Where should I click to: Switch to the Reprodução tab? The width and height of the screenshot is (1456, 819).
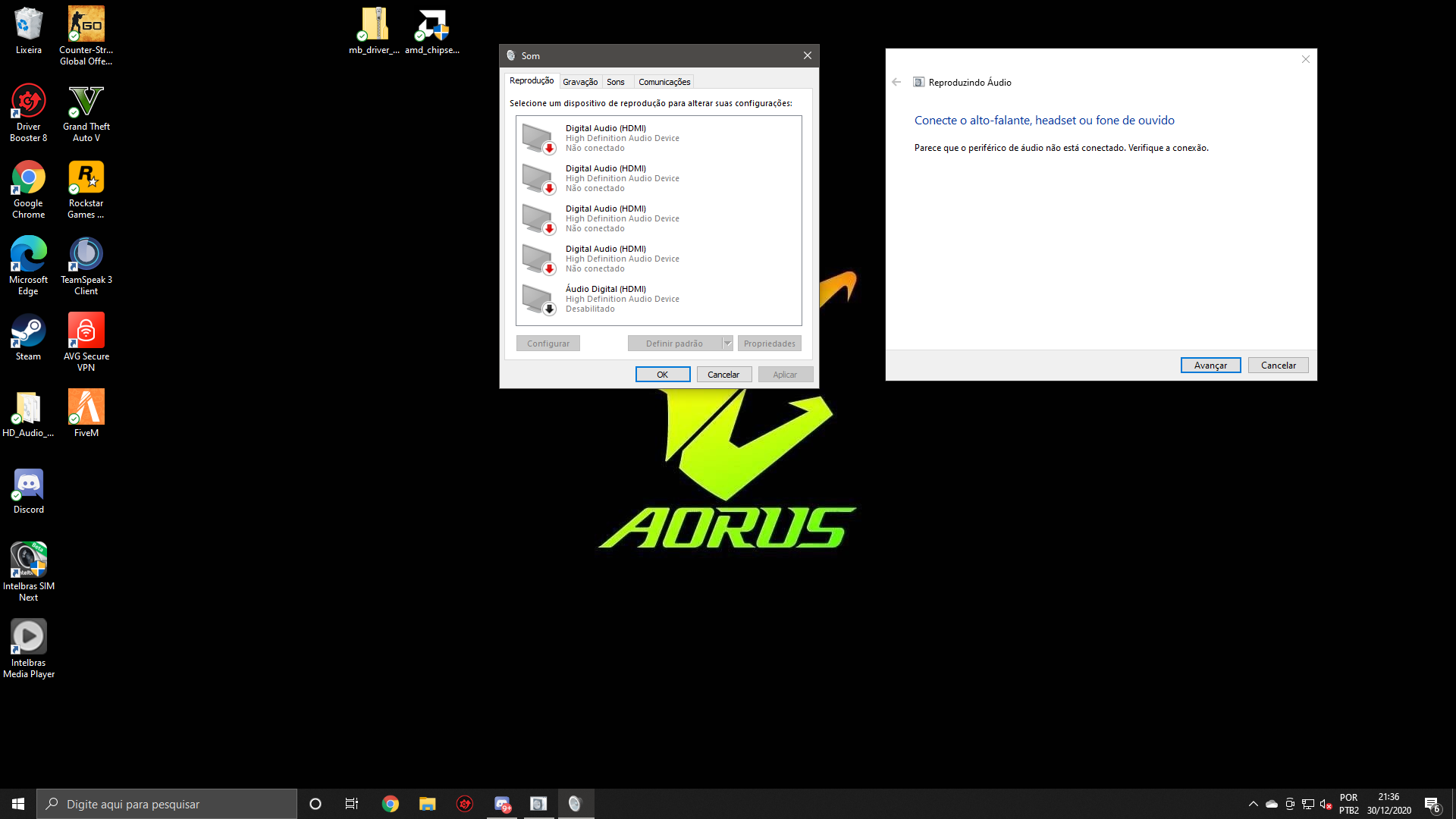(x=531, y=80)
